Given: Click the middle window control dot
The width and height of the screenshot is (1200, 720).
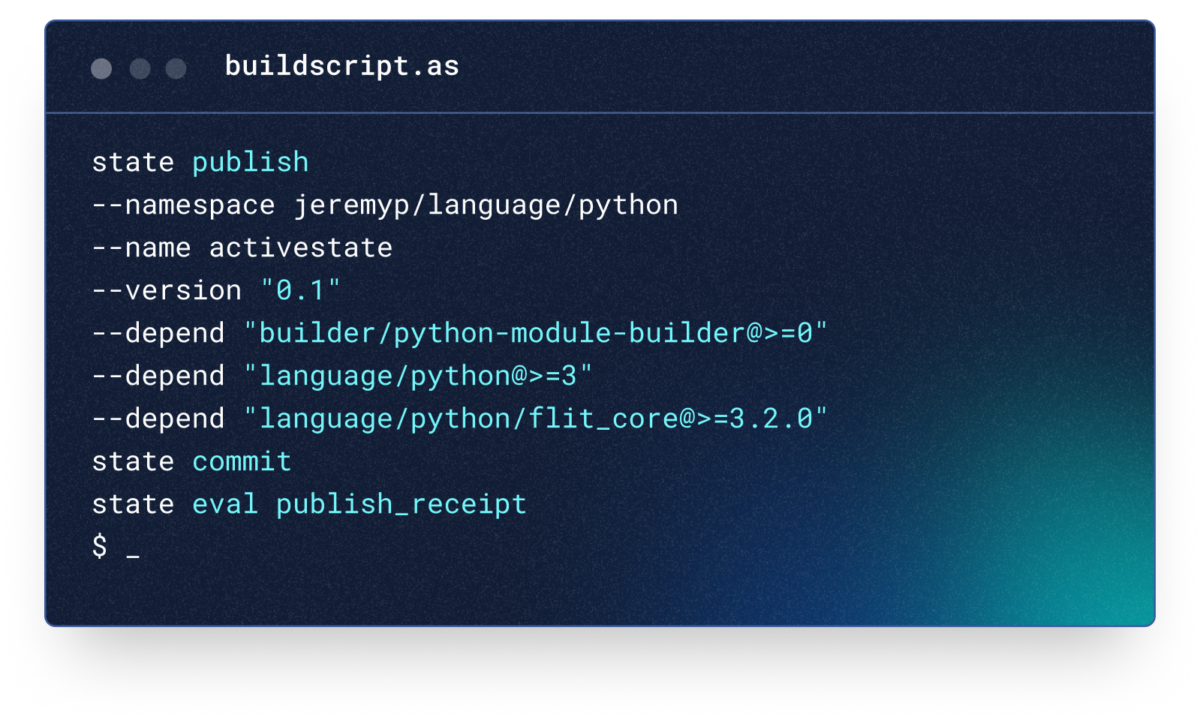Looking at the screenshot, I should pos(140,68).
